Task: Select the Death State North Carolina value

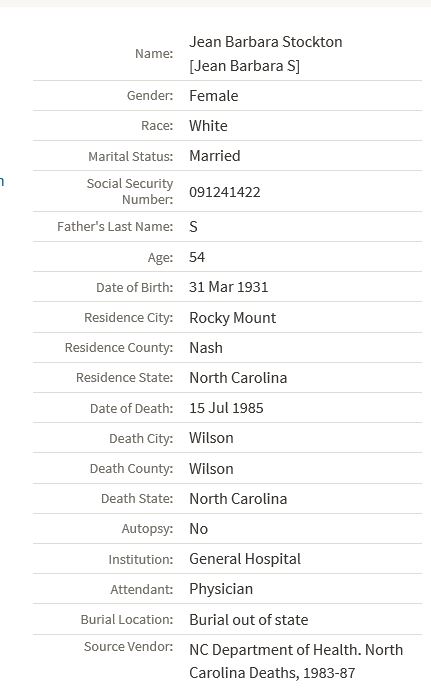Action: (x=238, y=499)
